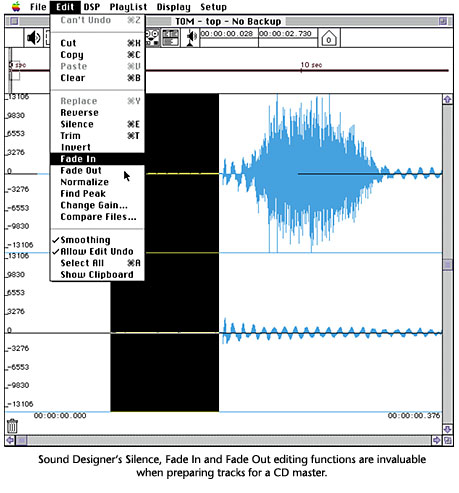Image resolution: width=459 pixels, height=493 pixels.
Task: Click the 0 sec overview position box
Action: [14, 70]
